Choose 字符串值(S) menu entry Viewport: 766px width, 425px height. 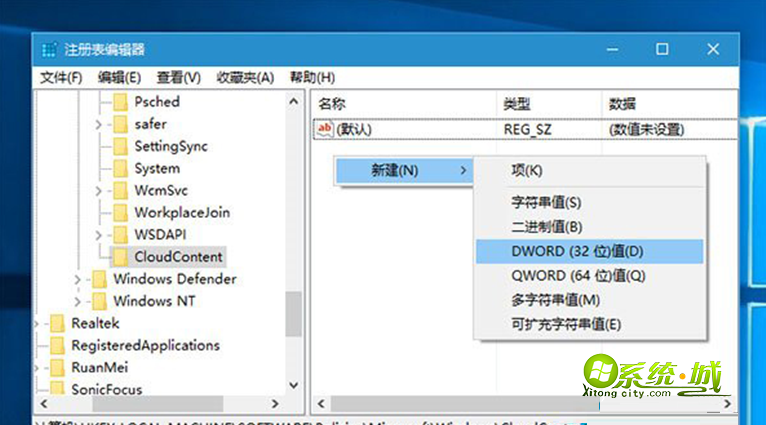pos(590,202)
